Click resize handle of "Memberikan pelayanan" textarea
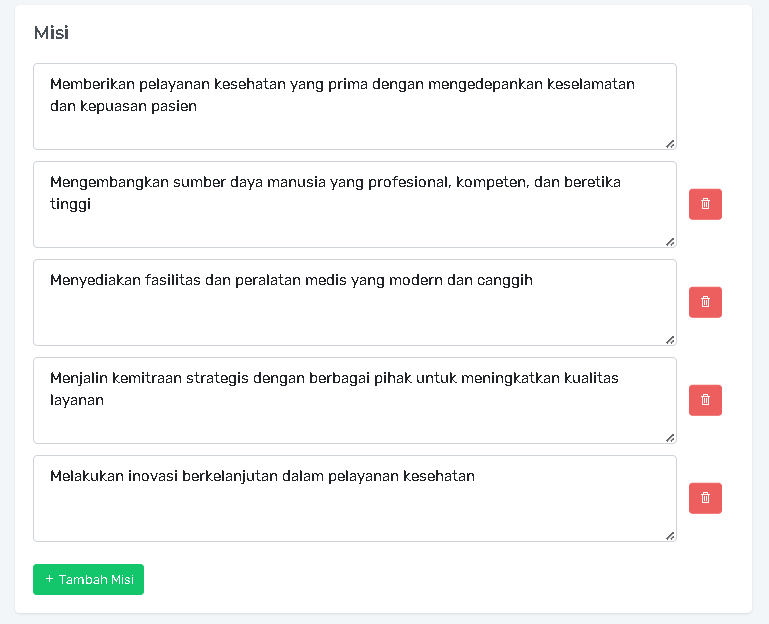Screen dimensions: 769x624 pos(669,143)
